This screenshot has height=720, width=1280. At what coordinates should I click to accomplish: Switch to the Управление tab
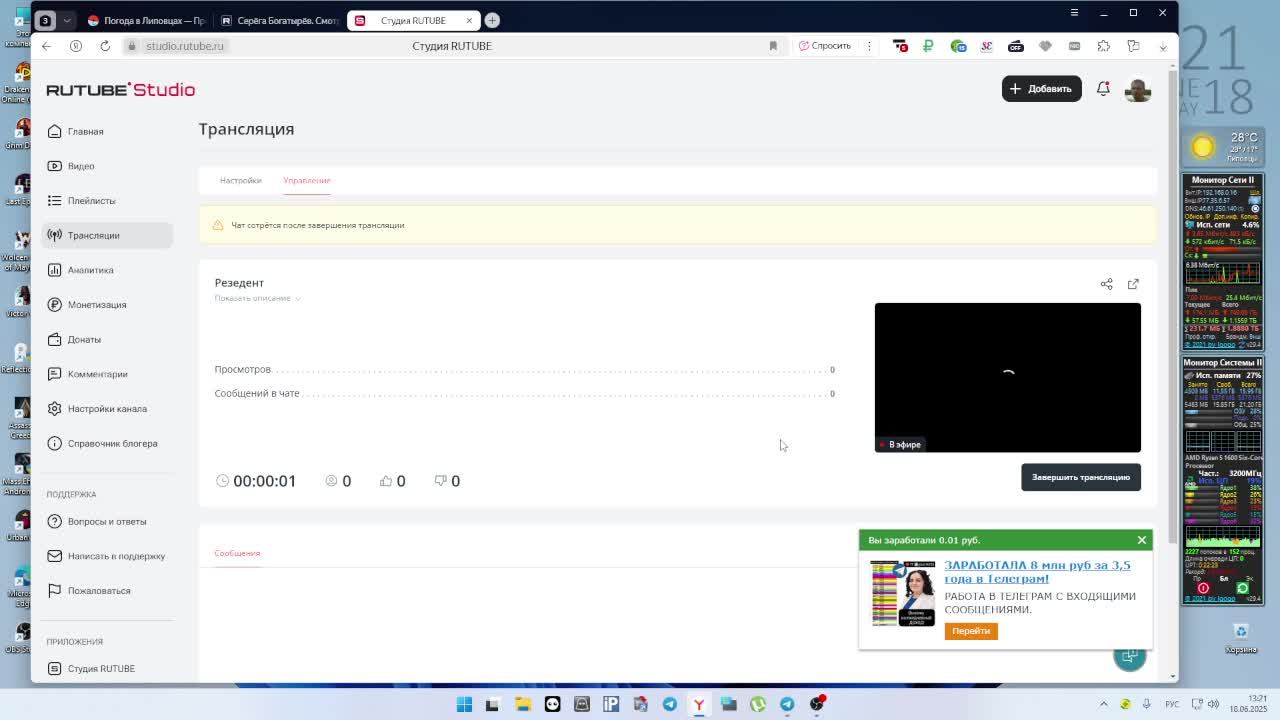click(306, 181)
